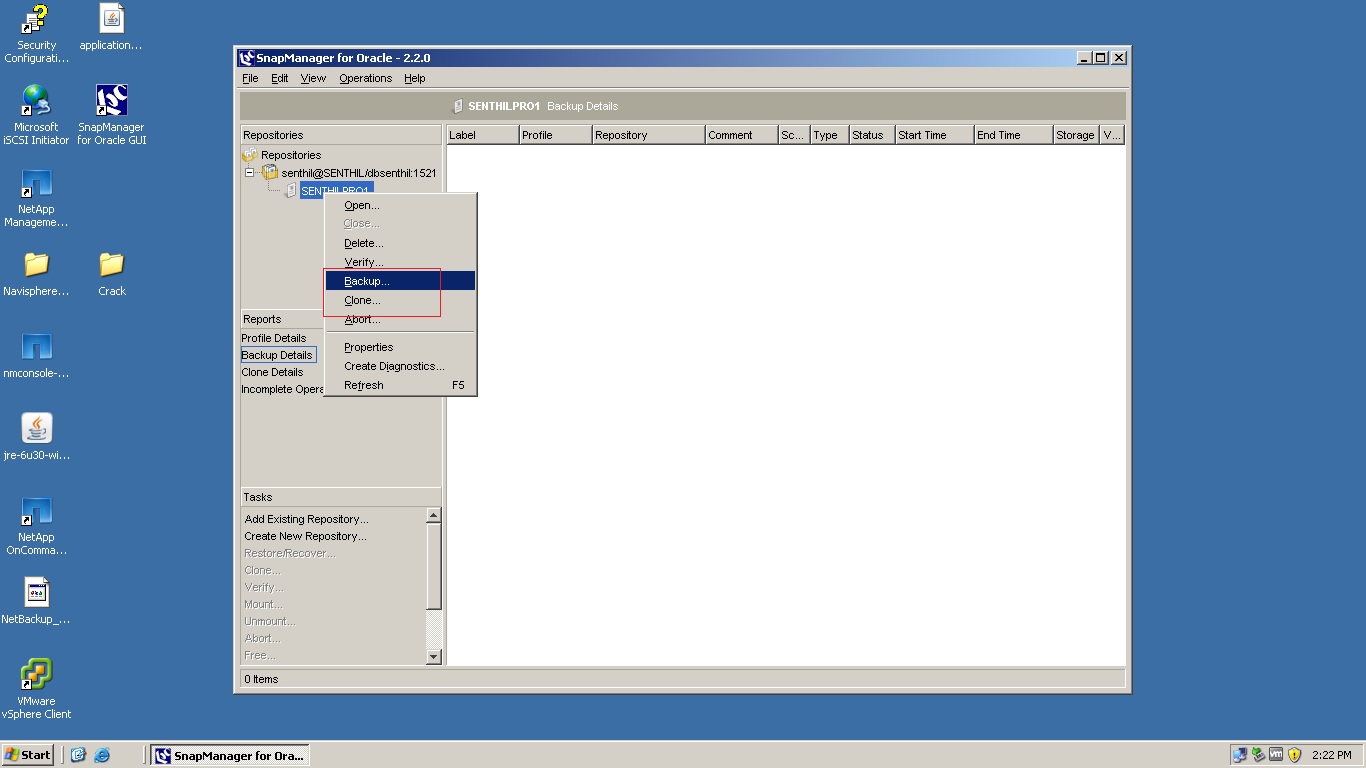Click the system clock showing 2:22 PM

[1331, 756]
